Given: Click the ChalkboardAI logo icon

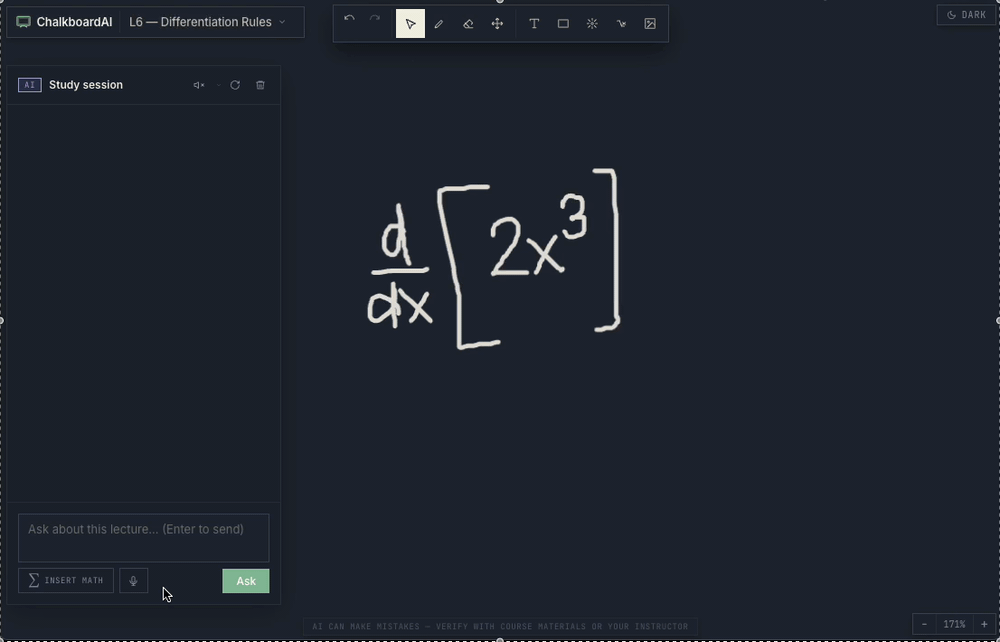Looking at the screenshot, I should pyautogui.click(x=24, y=22).
